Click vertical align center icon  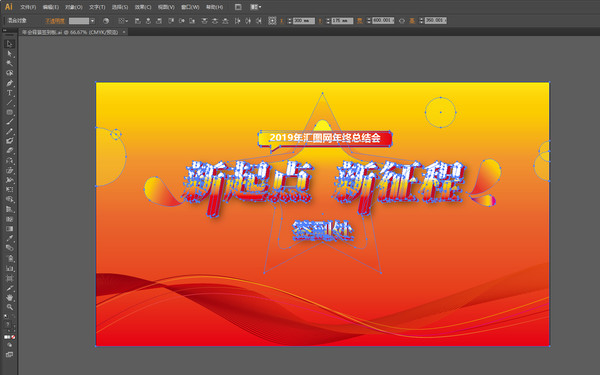tap(182, 21)
